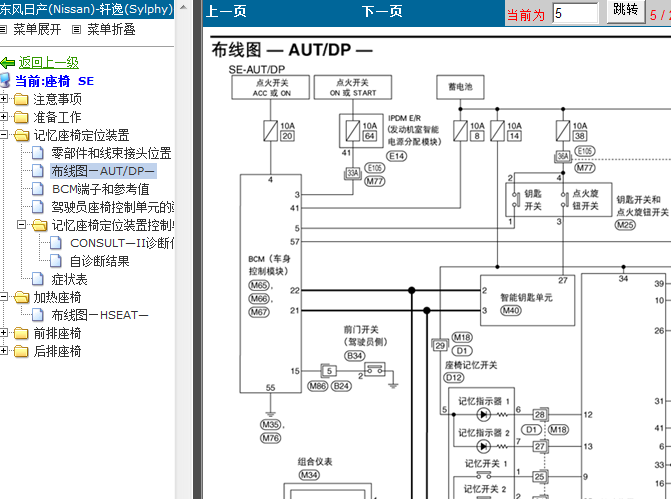
Task: Click the 跳转 jump button
Action: coord(625,10)
